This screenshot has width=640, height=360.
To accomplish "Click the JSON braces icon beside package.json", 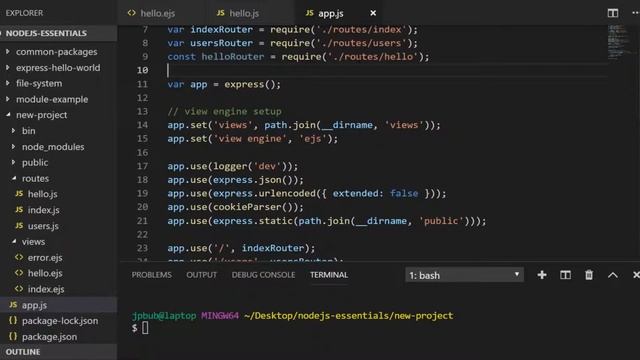I will point(13,336).
